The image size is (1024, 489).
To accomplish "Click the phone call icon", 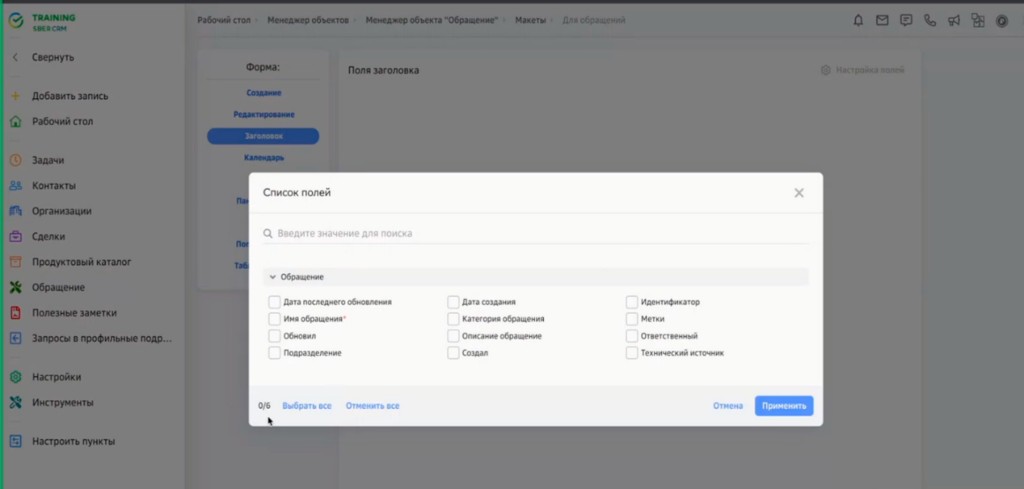I will click(930, 20).
